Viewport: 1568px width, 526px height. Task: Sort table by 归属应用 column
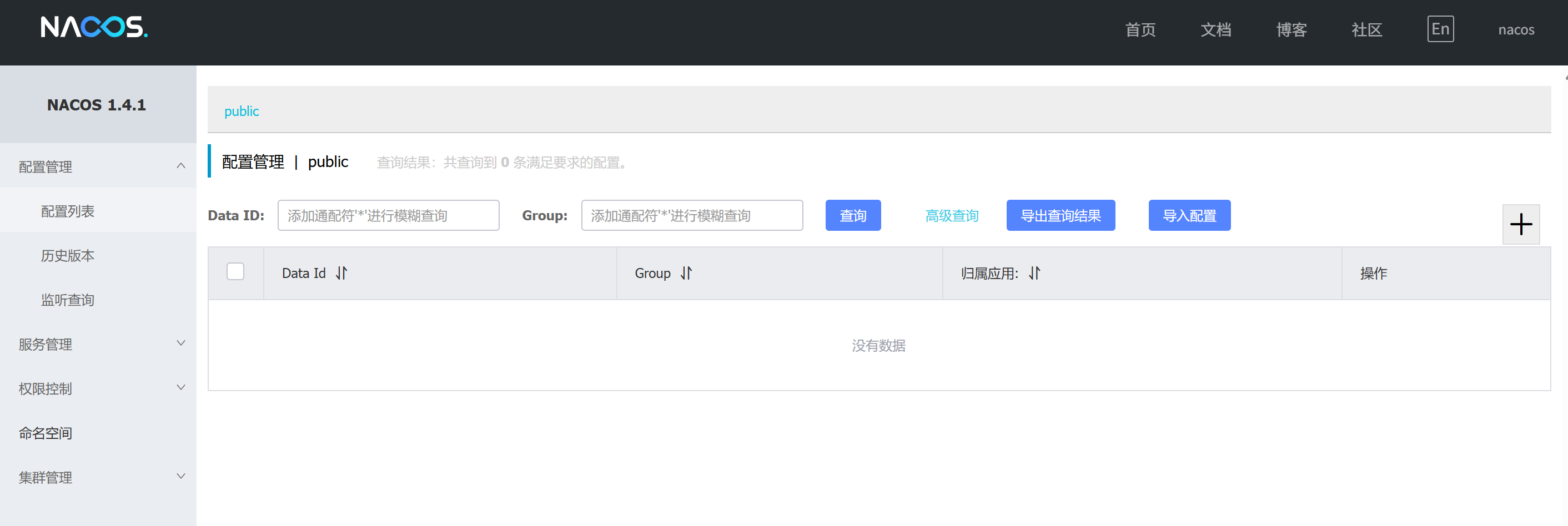tap(1034, 273)
